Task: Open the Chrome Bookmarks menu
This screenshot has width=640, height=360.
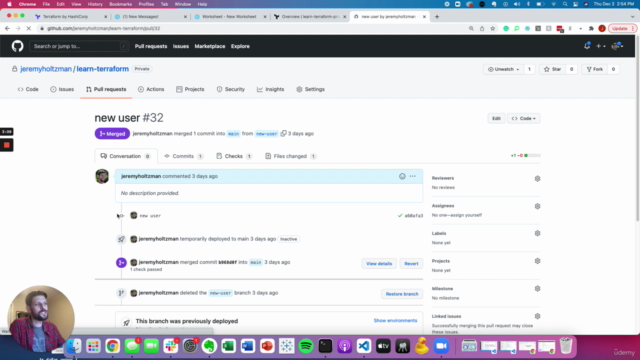Action: pyautogui.click(x=120, y=4)
